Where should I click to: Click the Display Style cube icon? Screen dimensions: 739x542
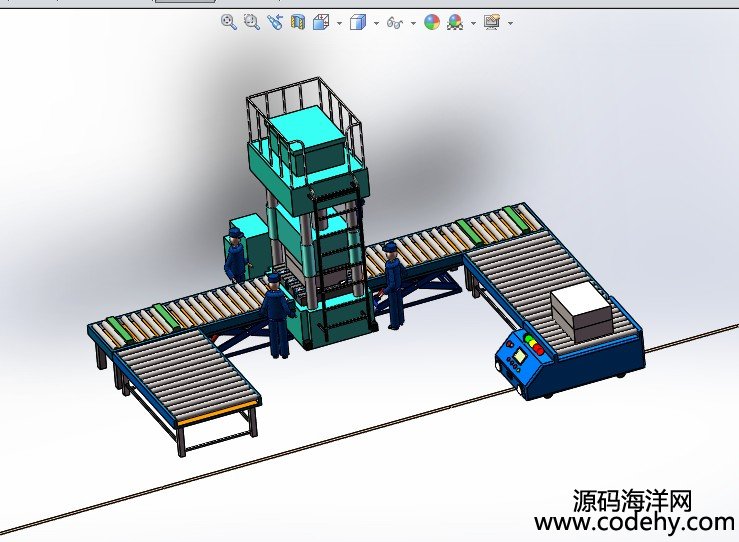(x=358, y=22)
